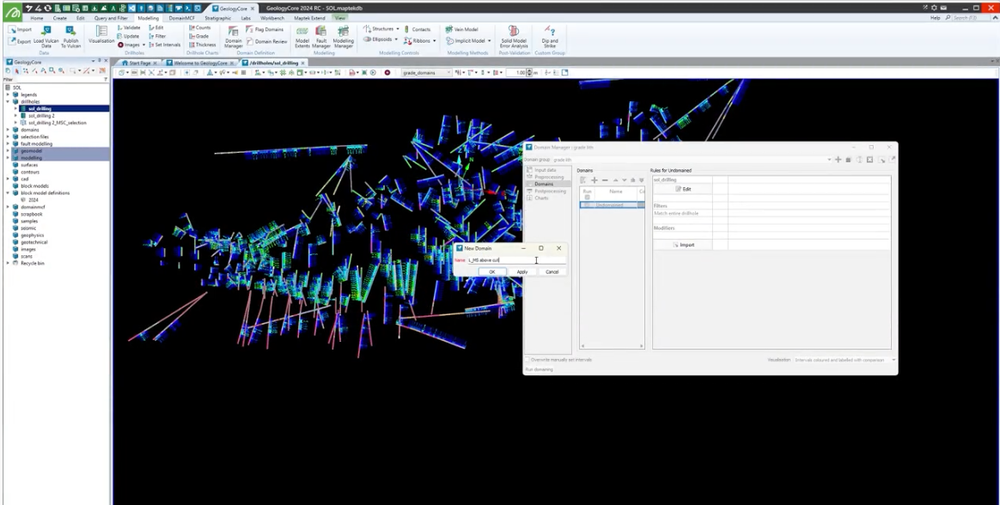Click Set Intervals
The height and width of the screenshot is (505, 1000).
[x=165, y=45]
